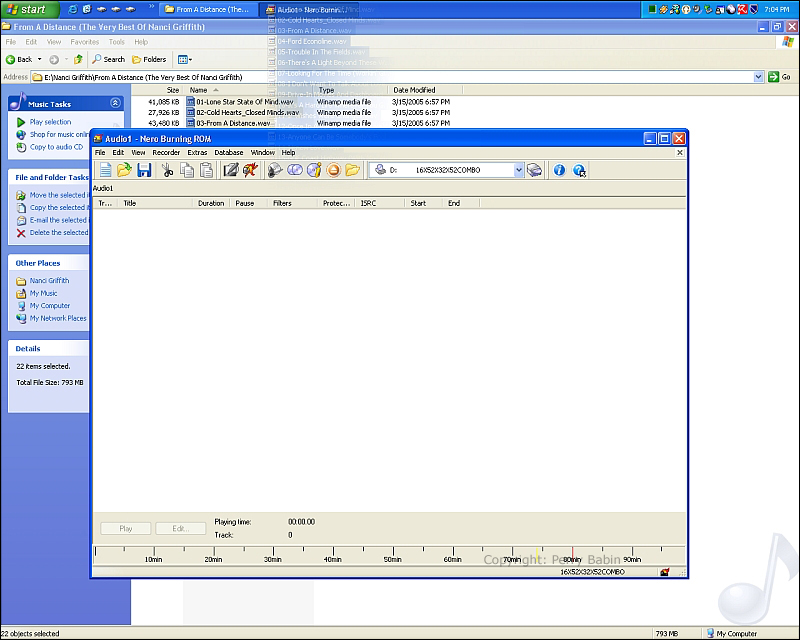
Task: Click Play selection link
Action: pyautogui.click(x=50, y=122)
